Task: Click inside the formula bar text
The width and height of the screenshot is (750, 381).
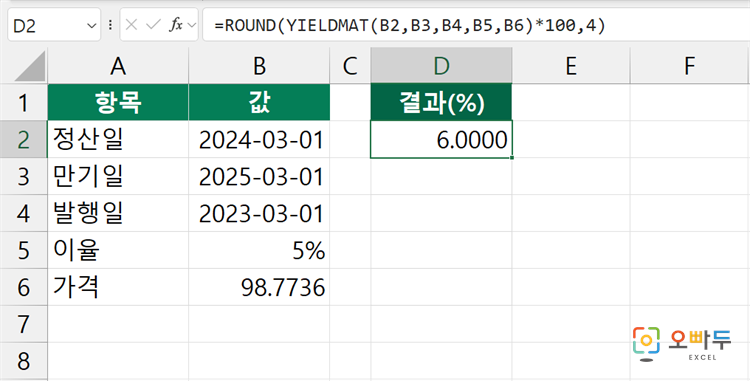Action: click(410, 25)
